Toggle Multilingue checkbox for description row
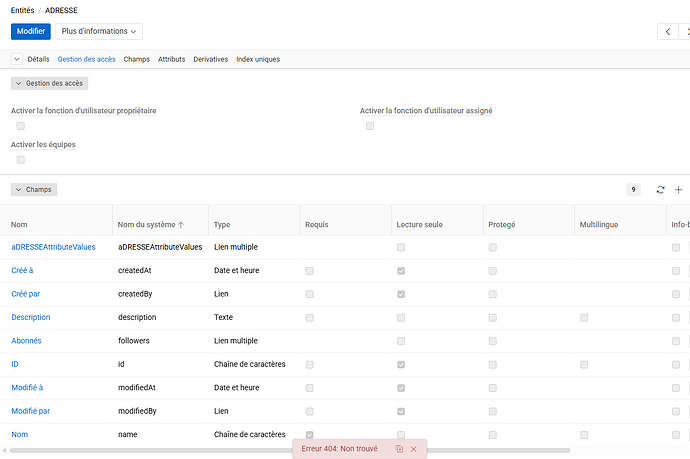 (584, 318)
